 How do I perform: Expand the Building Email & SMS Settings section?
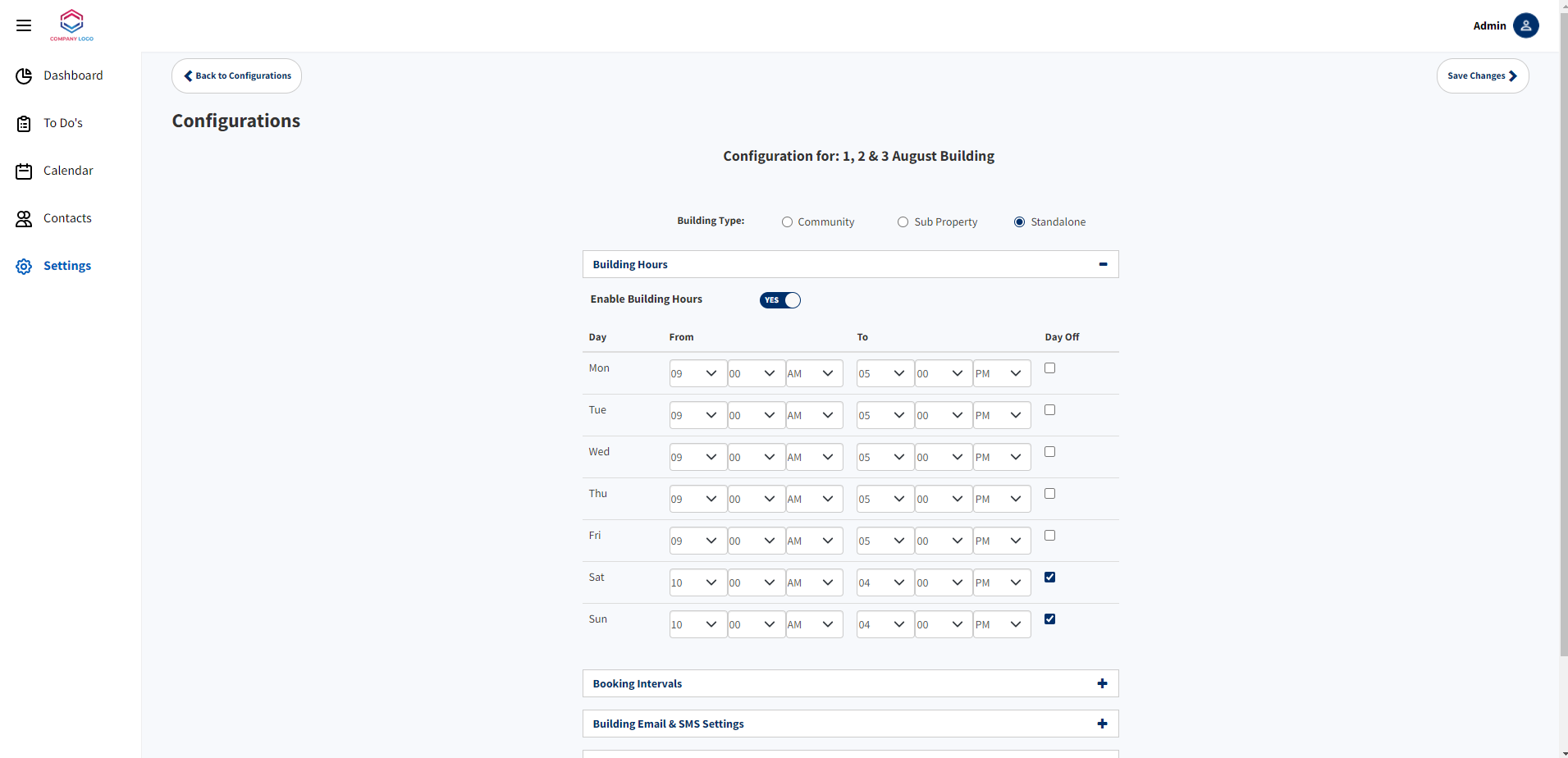[850, 724]
